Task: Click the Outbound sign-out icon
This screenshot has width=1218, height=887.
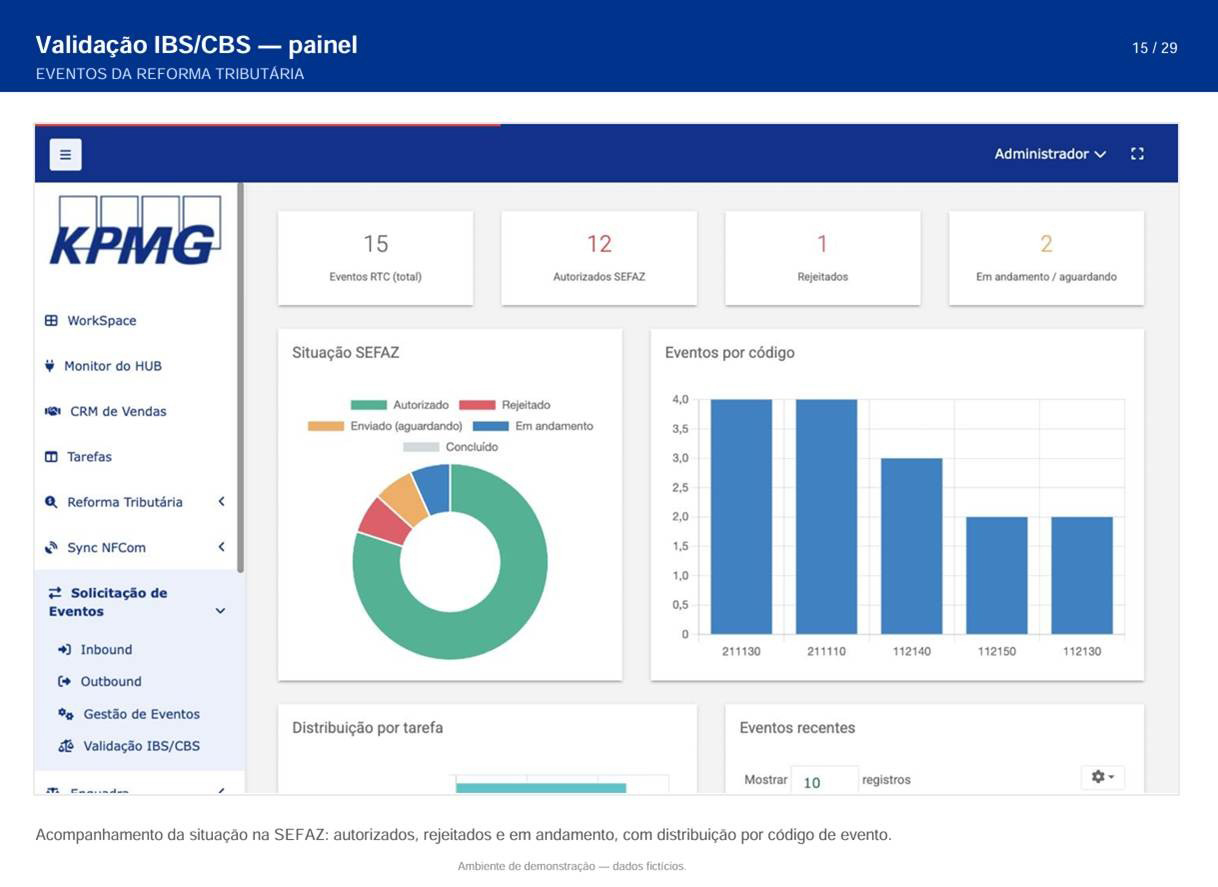Action: click(x=64, y=682)
